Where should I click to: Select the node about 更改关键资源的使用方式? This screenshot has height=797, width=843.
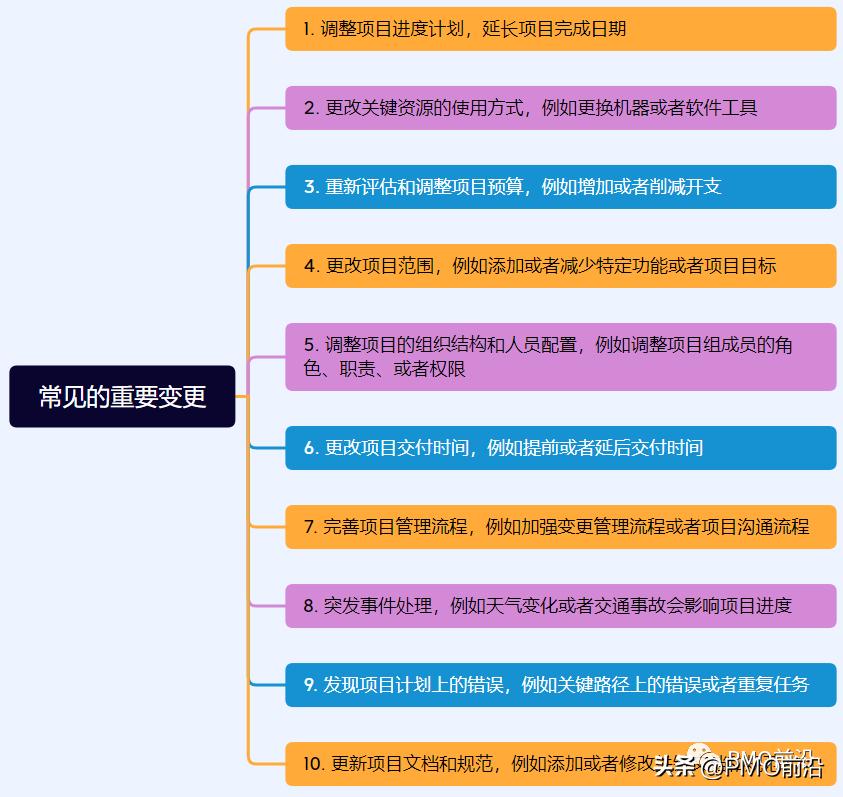558,108
